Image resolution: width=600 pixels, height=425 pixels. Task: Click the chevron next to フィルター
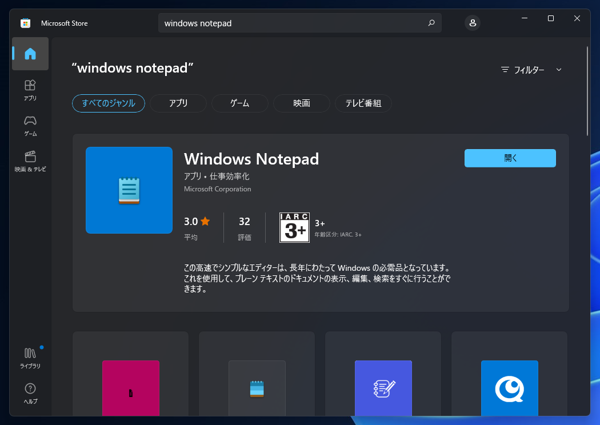tap(559, 70)
